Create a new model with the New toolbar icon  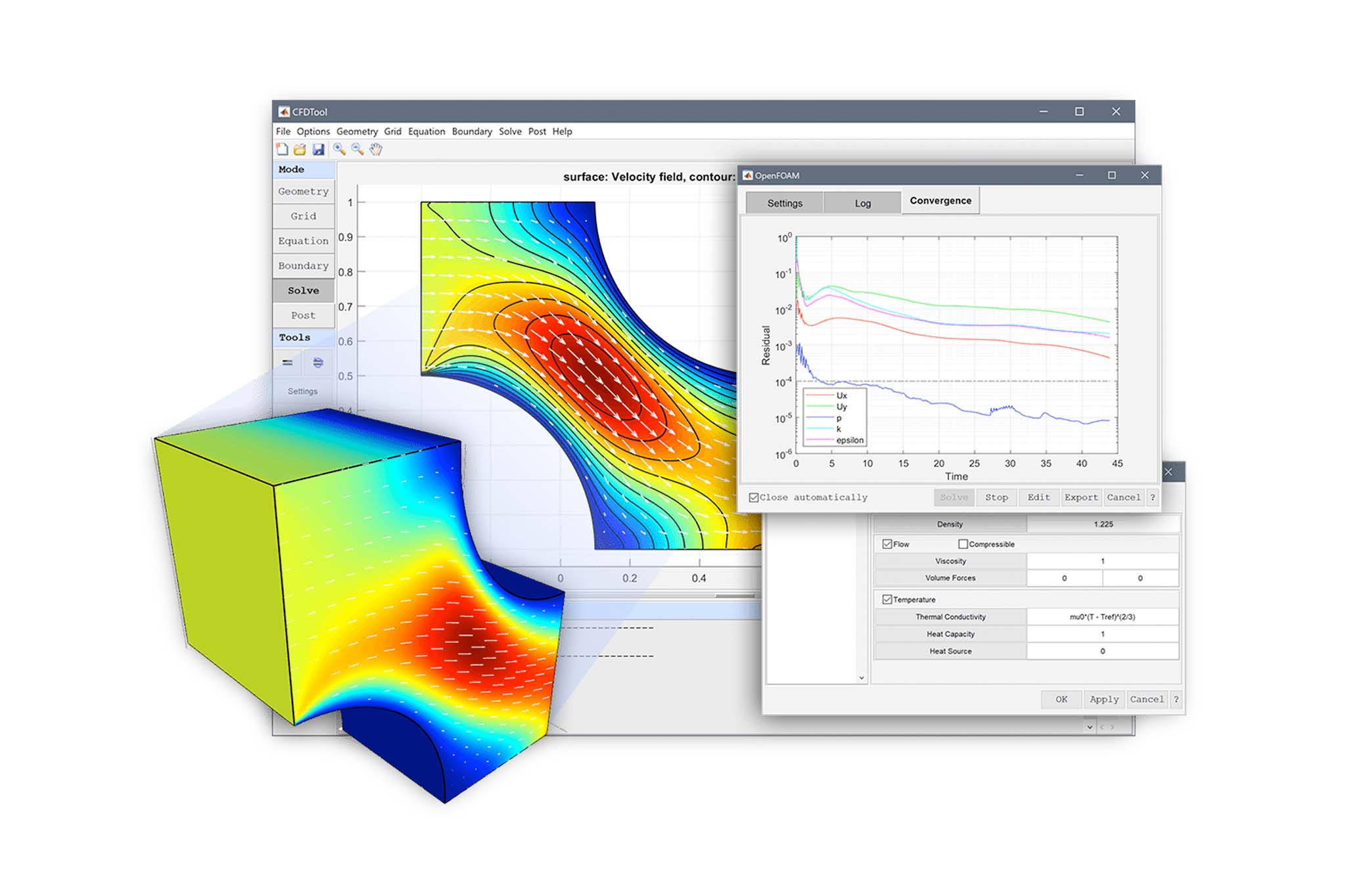click(282, 149)
